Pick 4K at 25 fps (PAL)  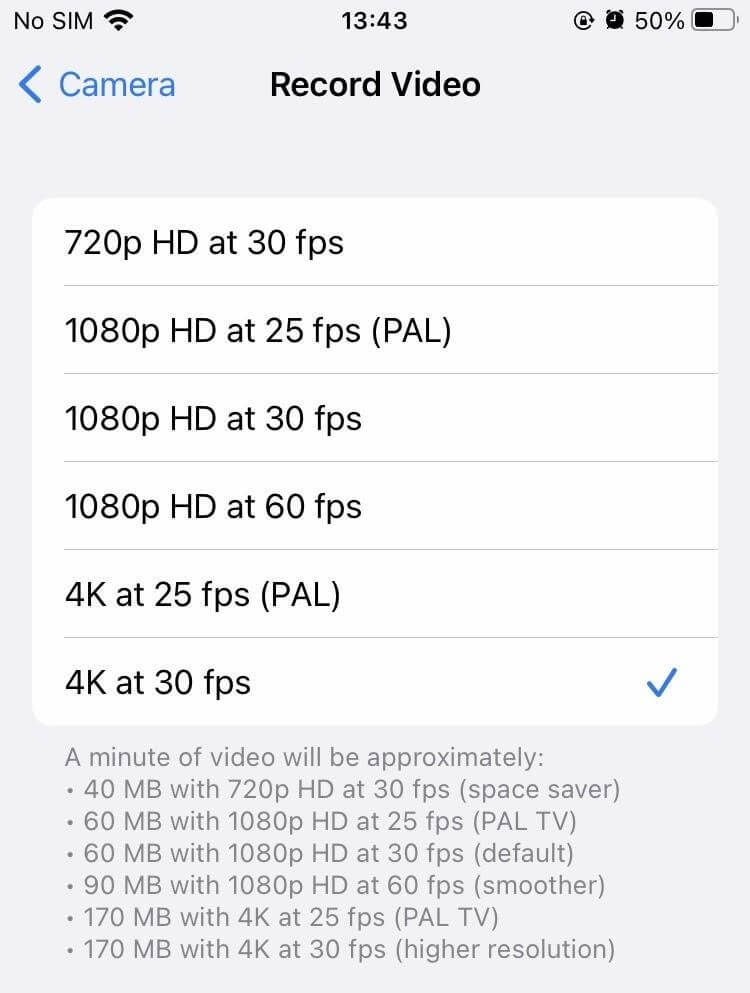(x=203, y=594)
